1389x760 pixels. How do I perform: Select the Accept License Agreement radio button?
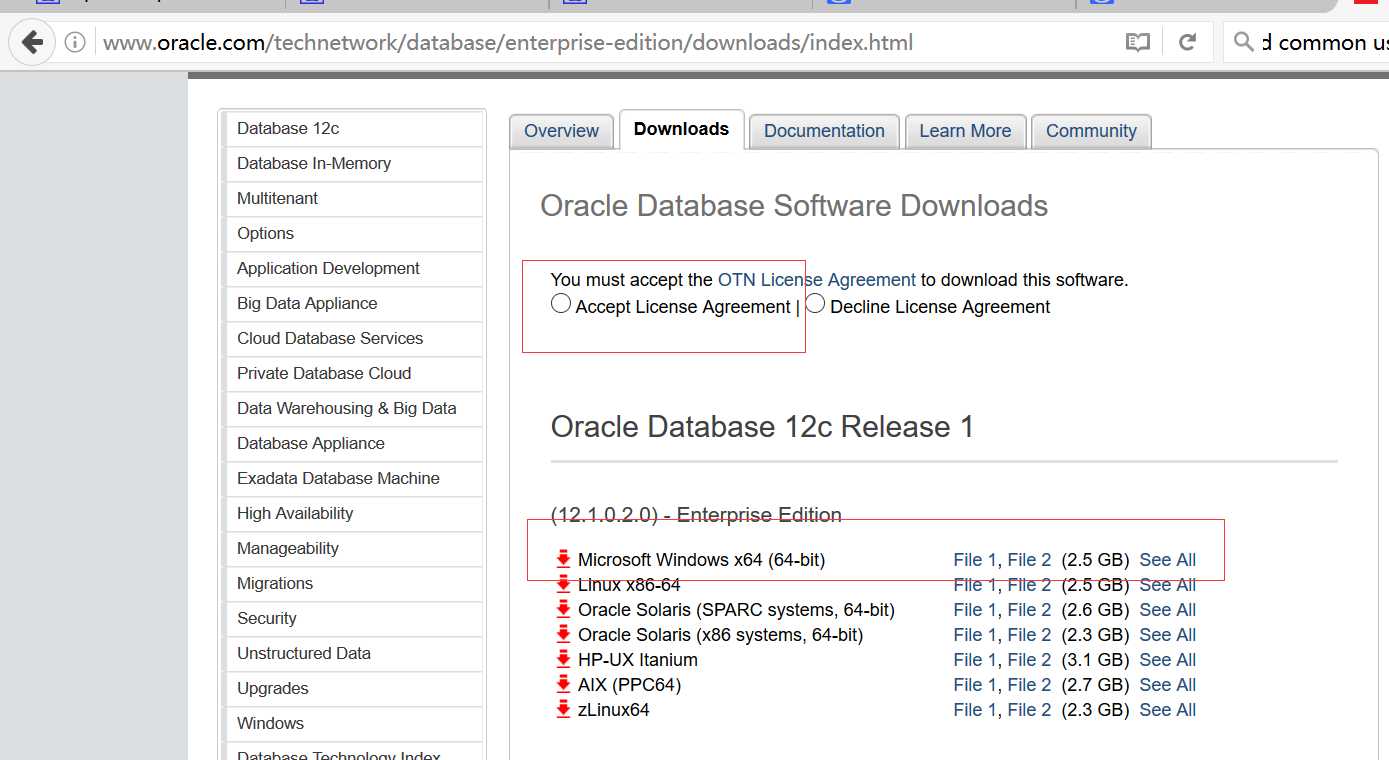(x=561, y=304)
